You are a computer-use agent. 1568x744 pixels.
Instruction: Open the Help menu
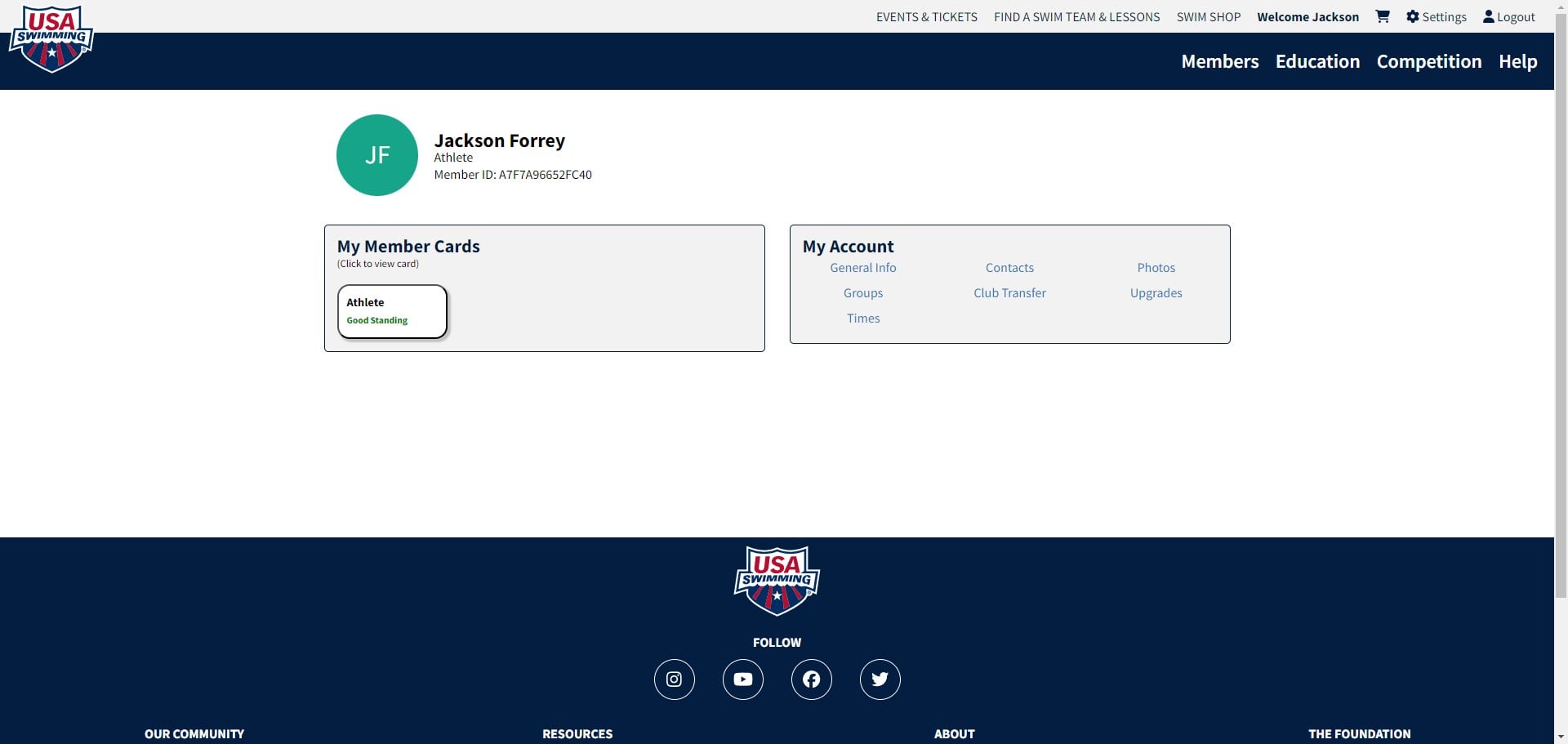1518,61
